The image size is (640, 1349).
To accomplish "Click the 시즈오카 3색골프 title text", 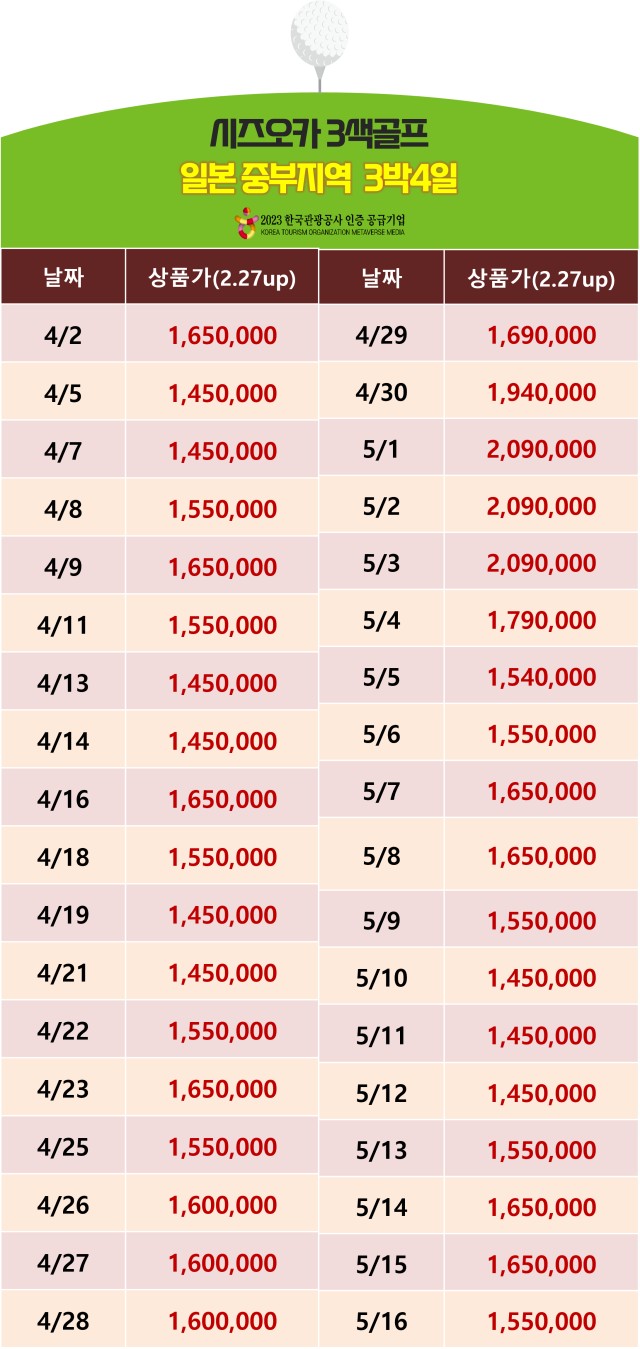I will point(320,132).
